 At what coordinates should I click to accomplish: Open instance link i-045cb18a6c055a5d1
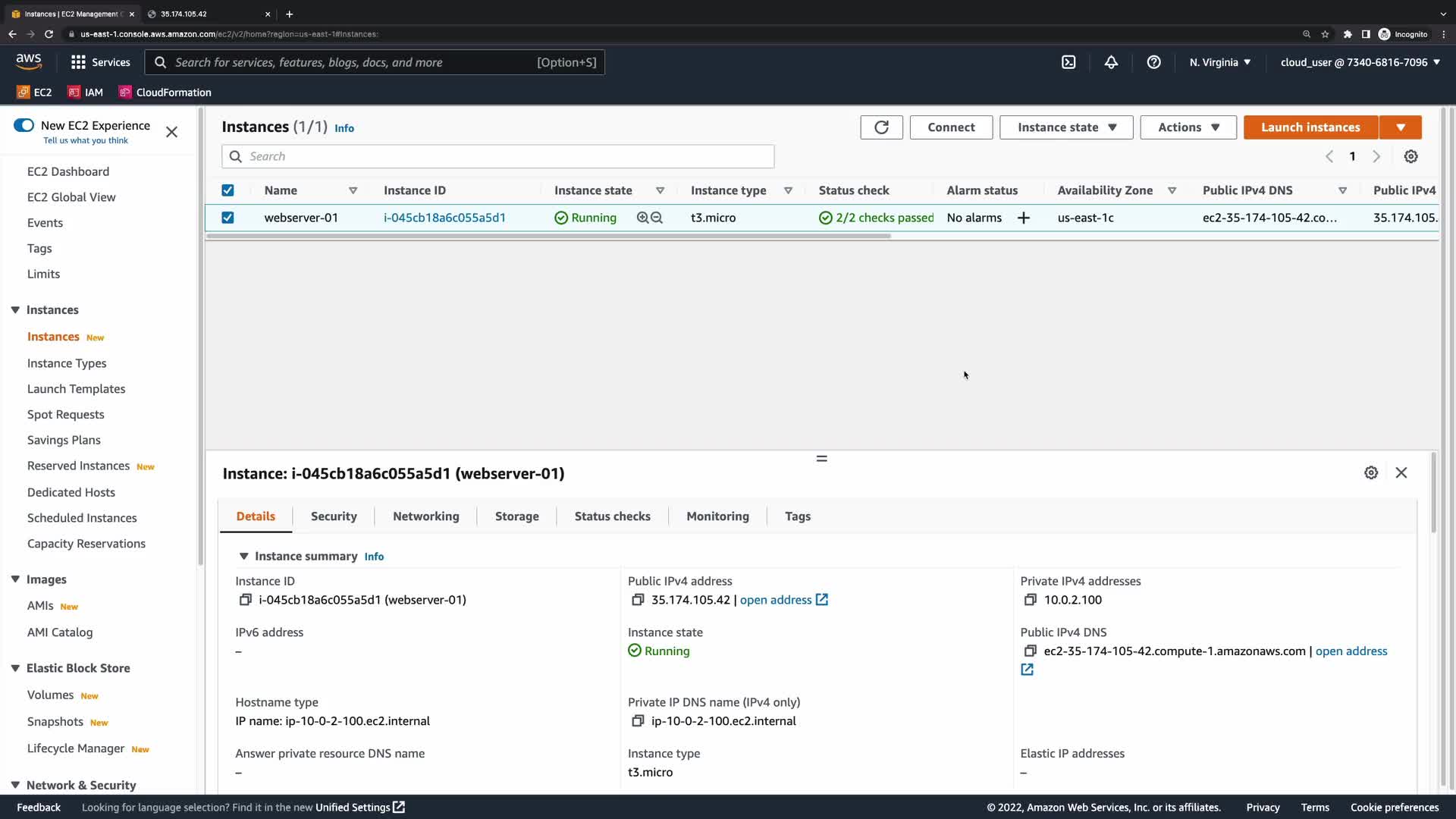pos(444,218)
